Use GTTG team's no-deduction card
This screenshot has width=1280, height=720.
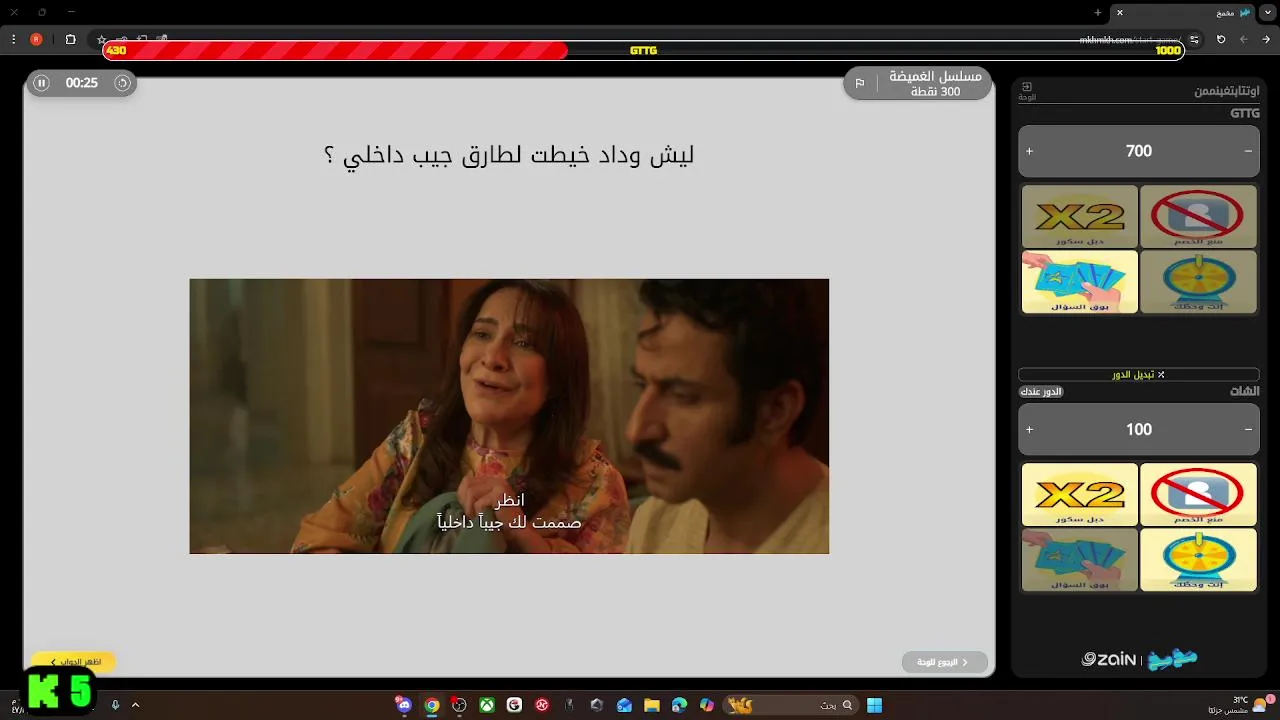[1198, 216]
